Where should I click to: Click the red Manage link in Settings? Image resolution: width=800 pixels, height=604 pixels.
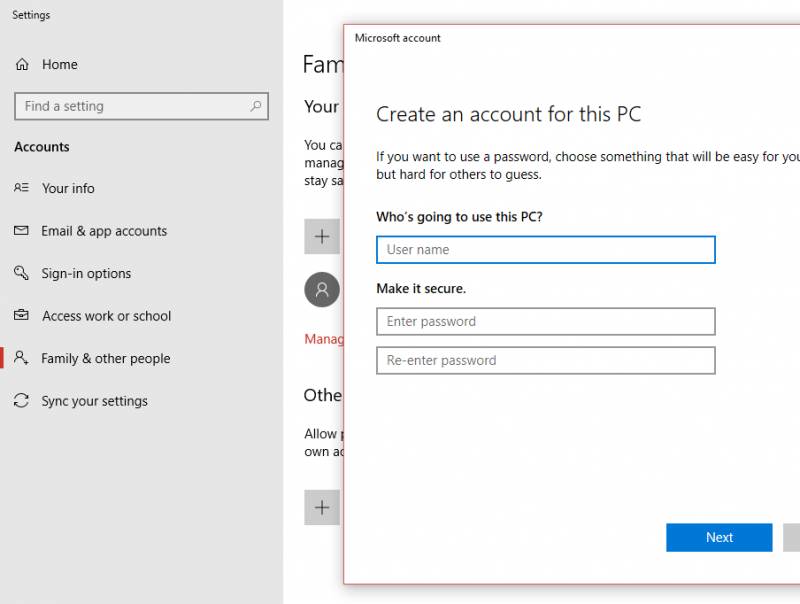[x=324, y=339]
